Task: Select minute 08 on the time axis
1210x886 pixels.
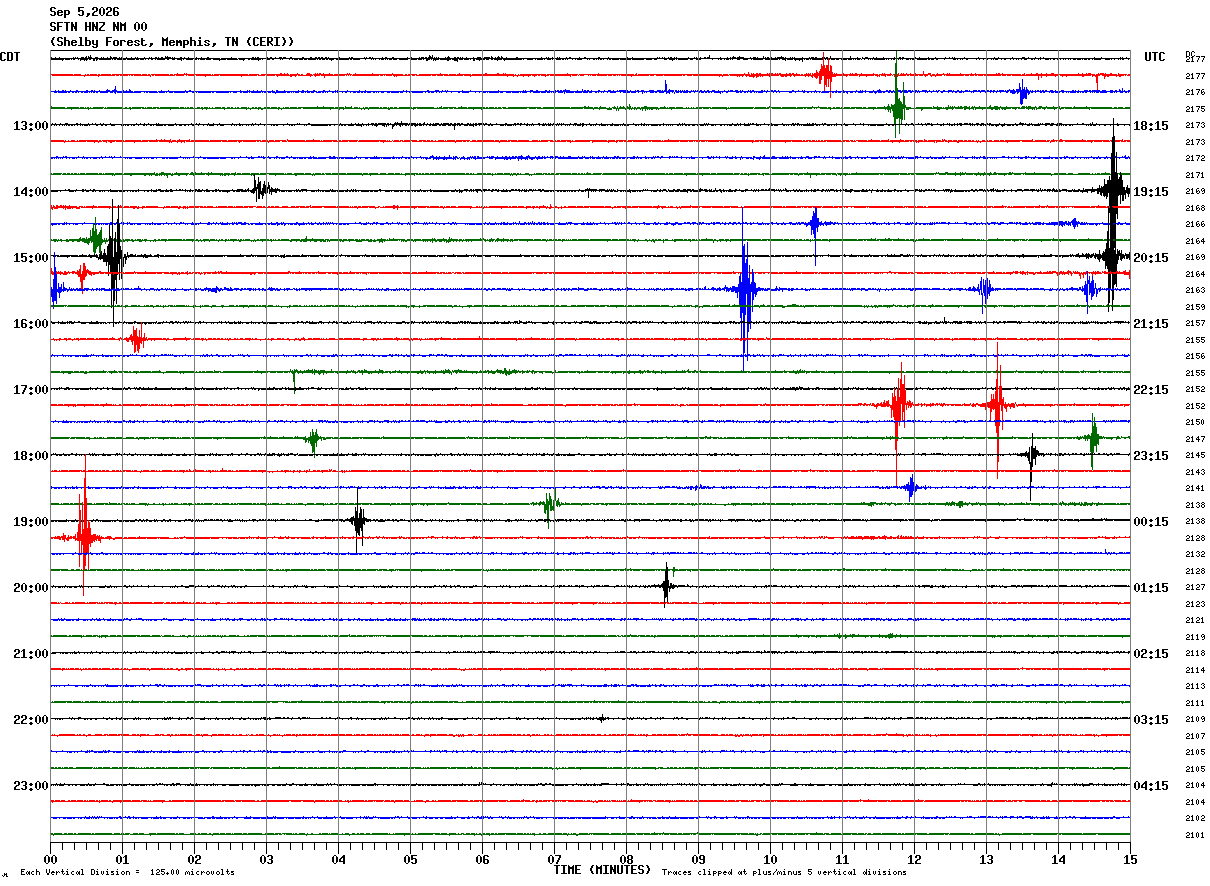Action: click(626, 859)
